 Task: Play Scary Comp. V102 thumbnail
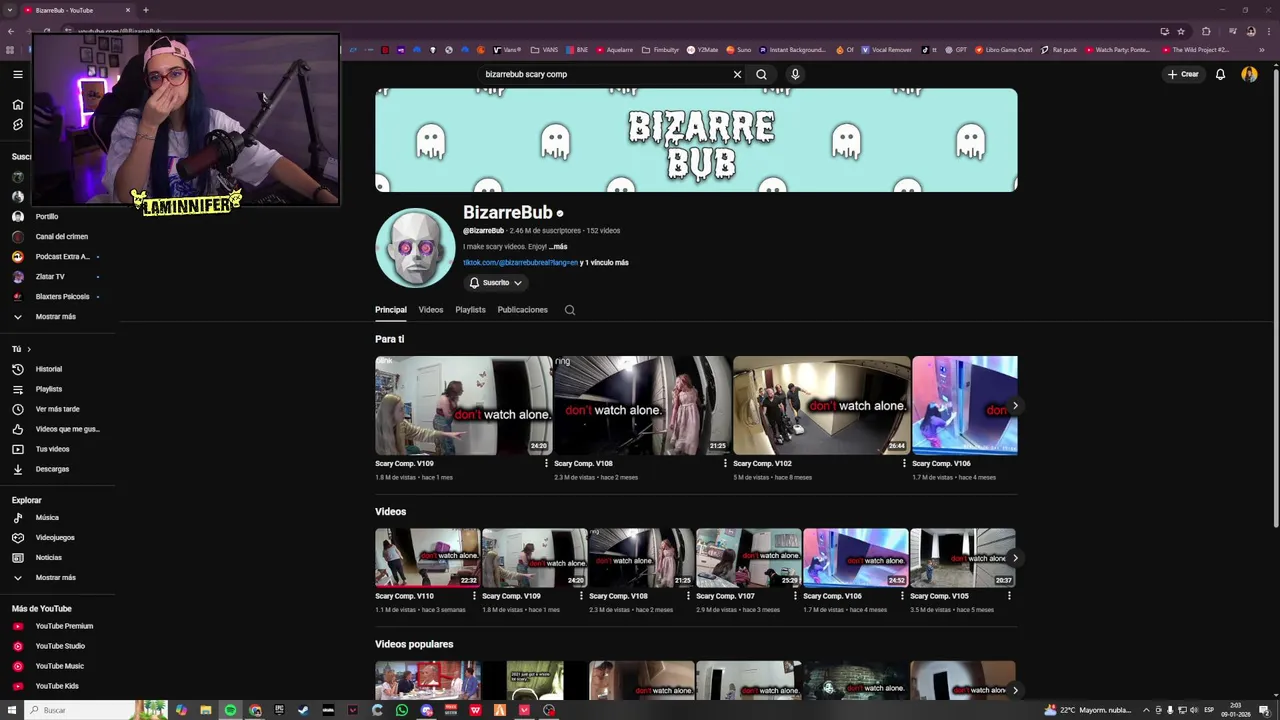point(821,405)
